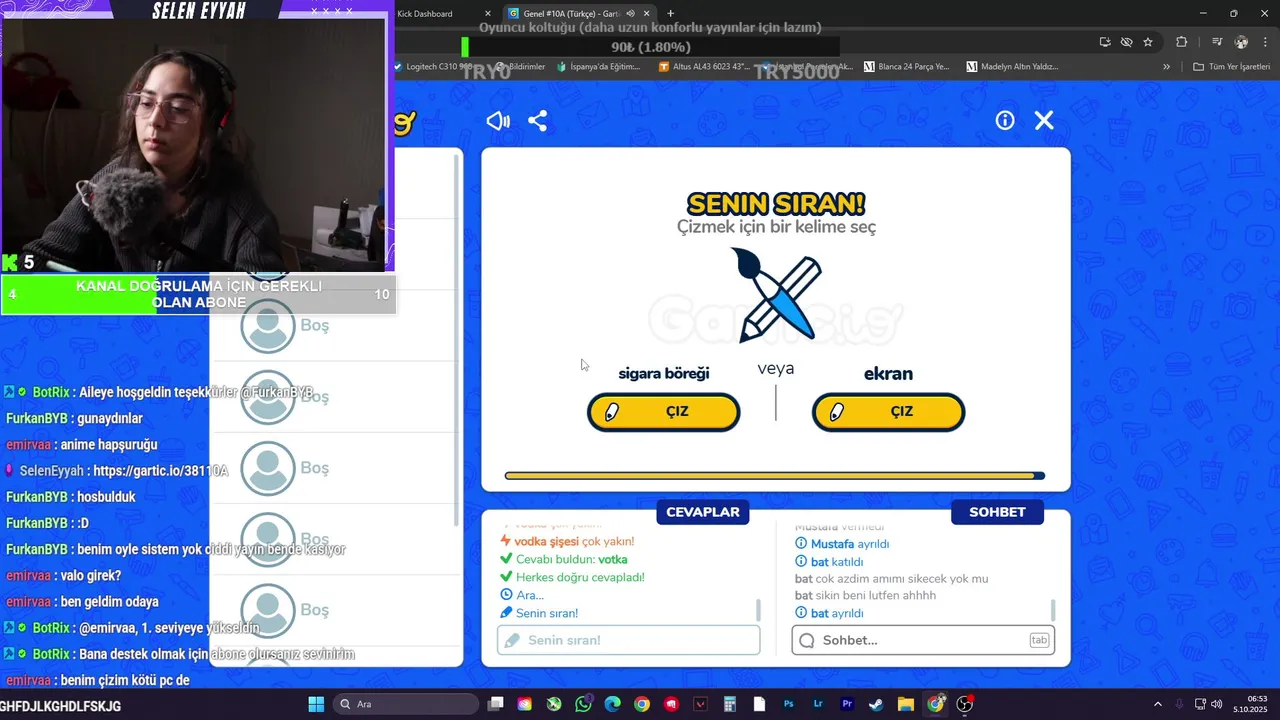Screen dimensions: 1280x720
Task: Open Photoshop from taskbar
Action: (788, 704)
